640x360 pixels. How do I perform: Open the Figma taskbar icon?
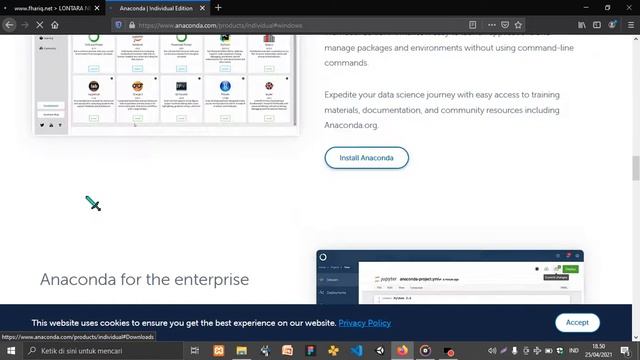click(311, 351)
